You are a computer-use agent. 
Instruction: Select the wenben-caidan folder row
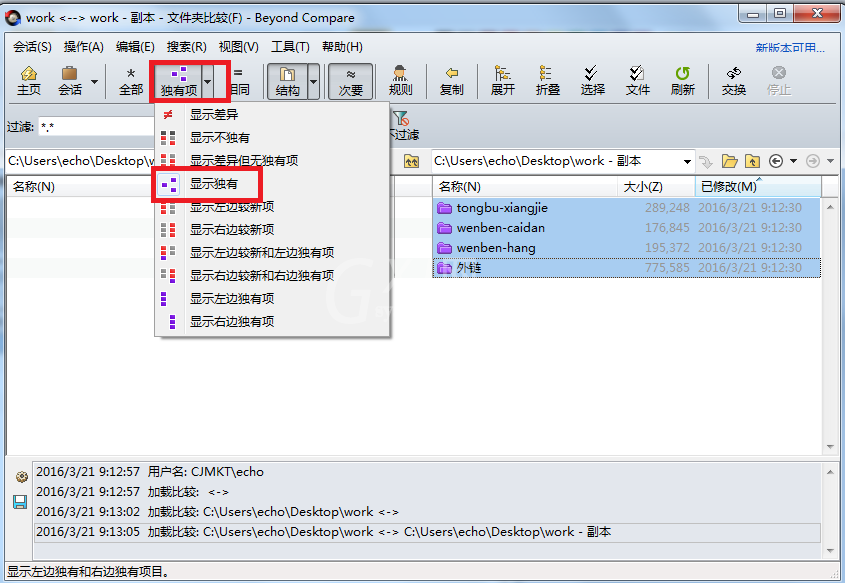coord(626,228)
